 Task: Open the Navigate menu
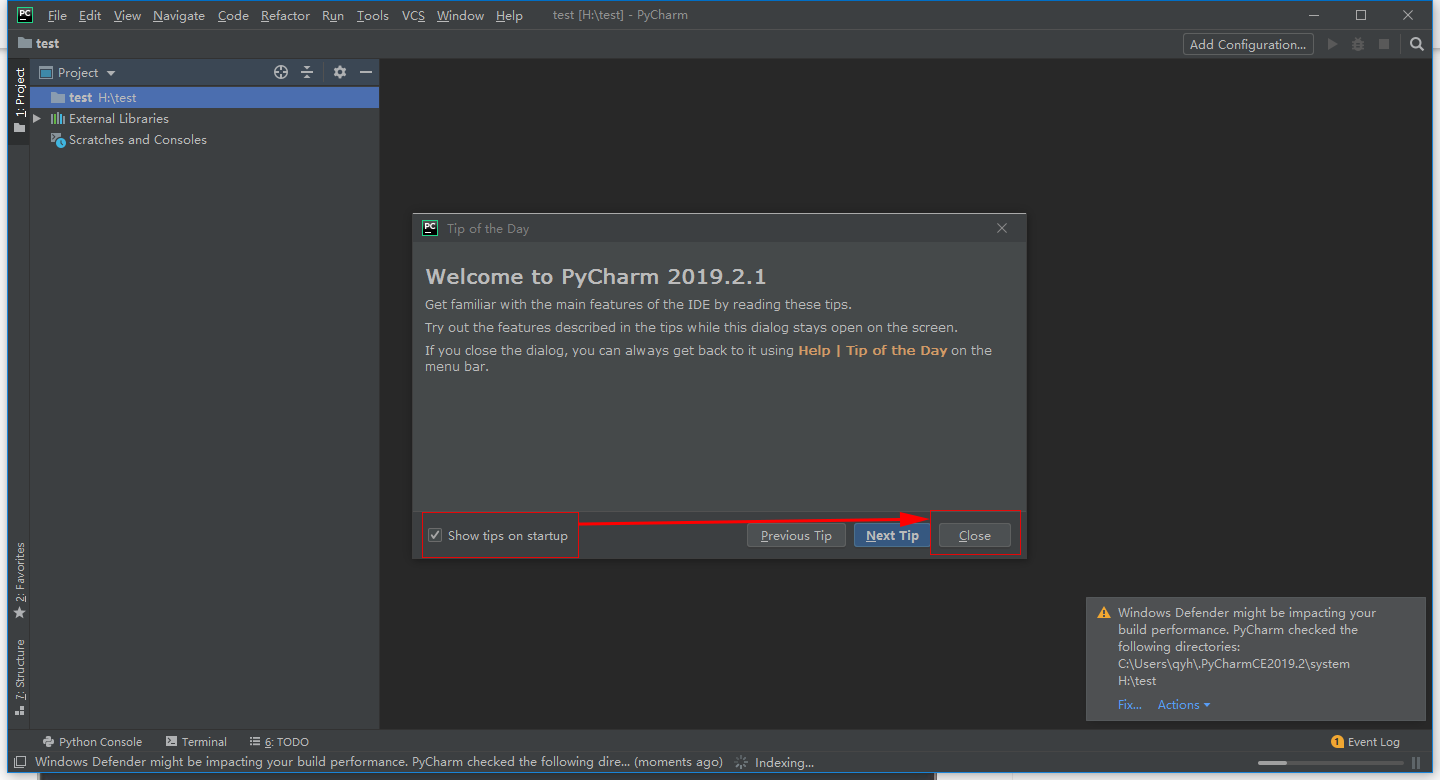point(179,16)
